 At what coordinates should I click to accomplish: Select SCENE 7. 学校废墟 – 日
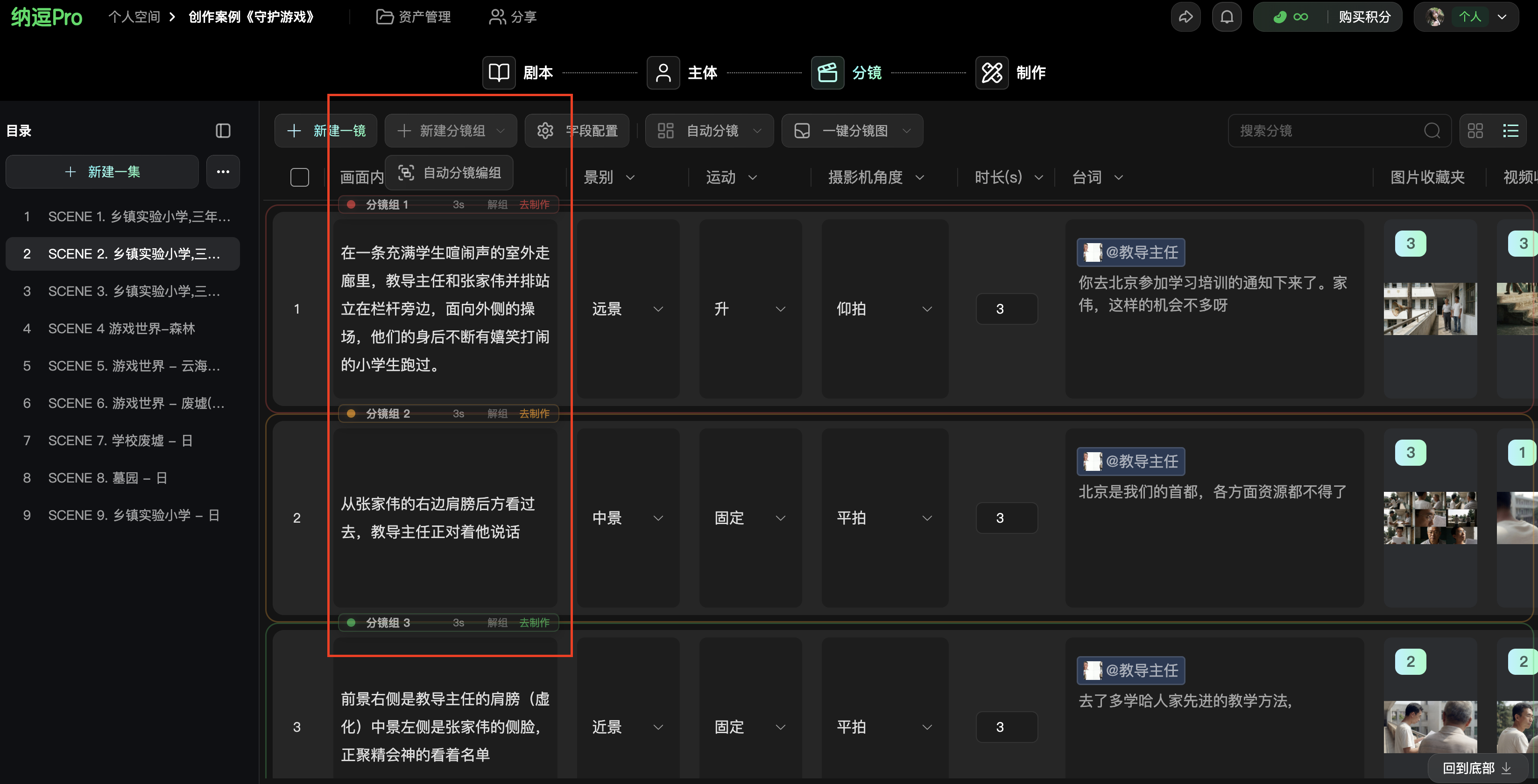pos(122,441)
